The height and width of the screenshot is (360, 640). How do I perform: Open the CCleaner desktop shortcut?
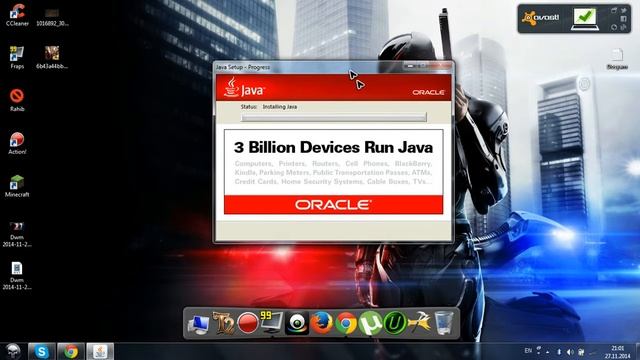click(17, 15)
